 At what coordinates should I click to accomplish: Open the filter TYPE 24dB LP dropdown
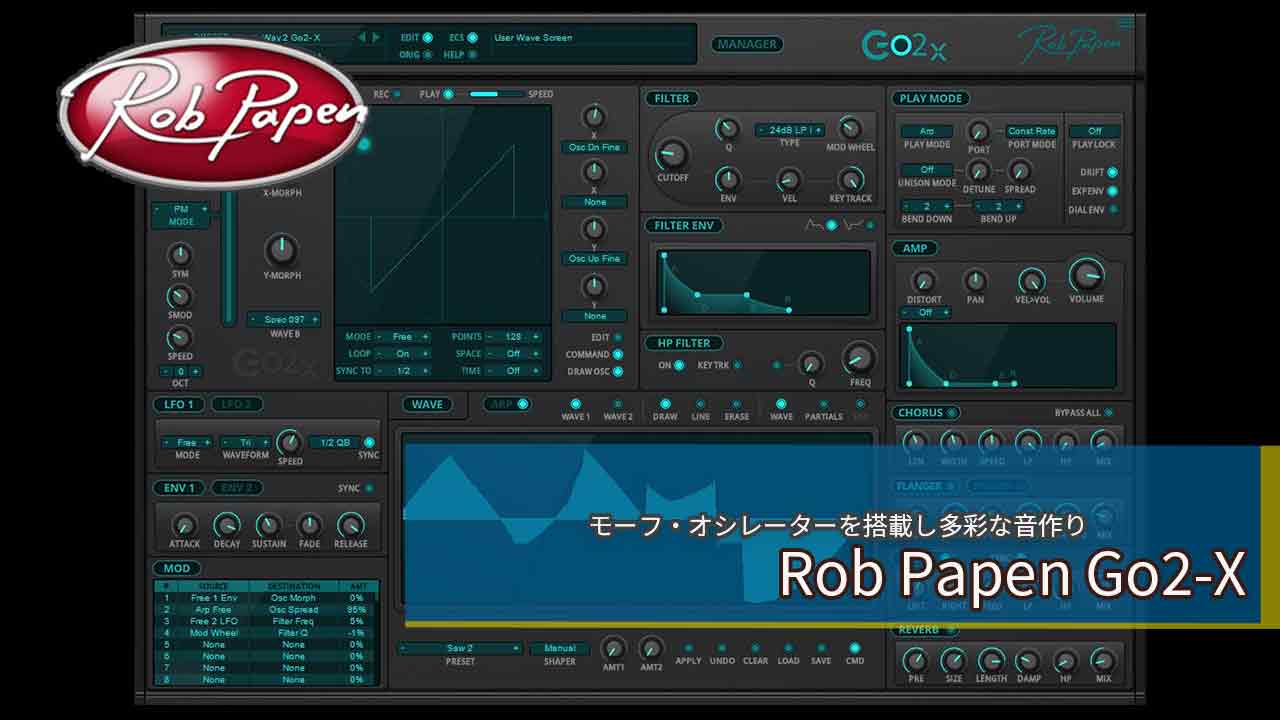pyautogui.click(x=789, y=130)
